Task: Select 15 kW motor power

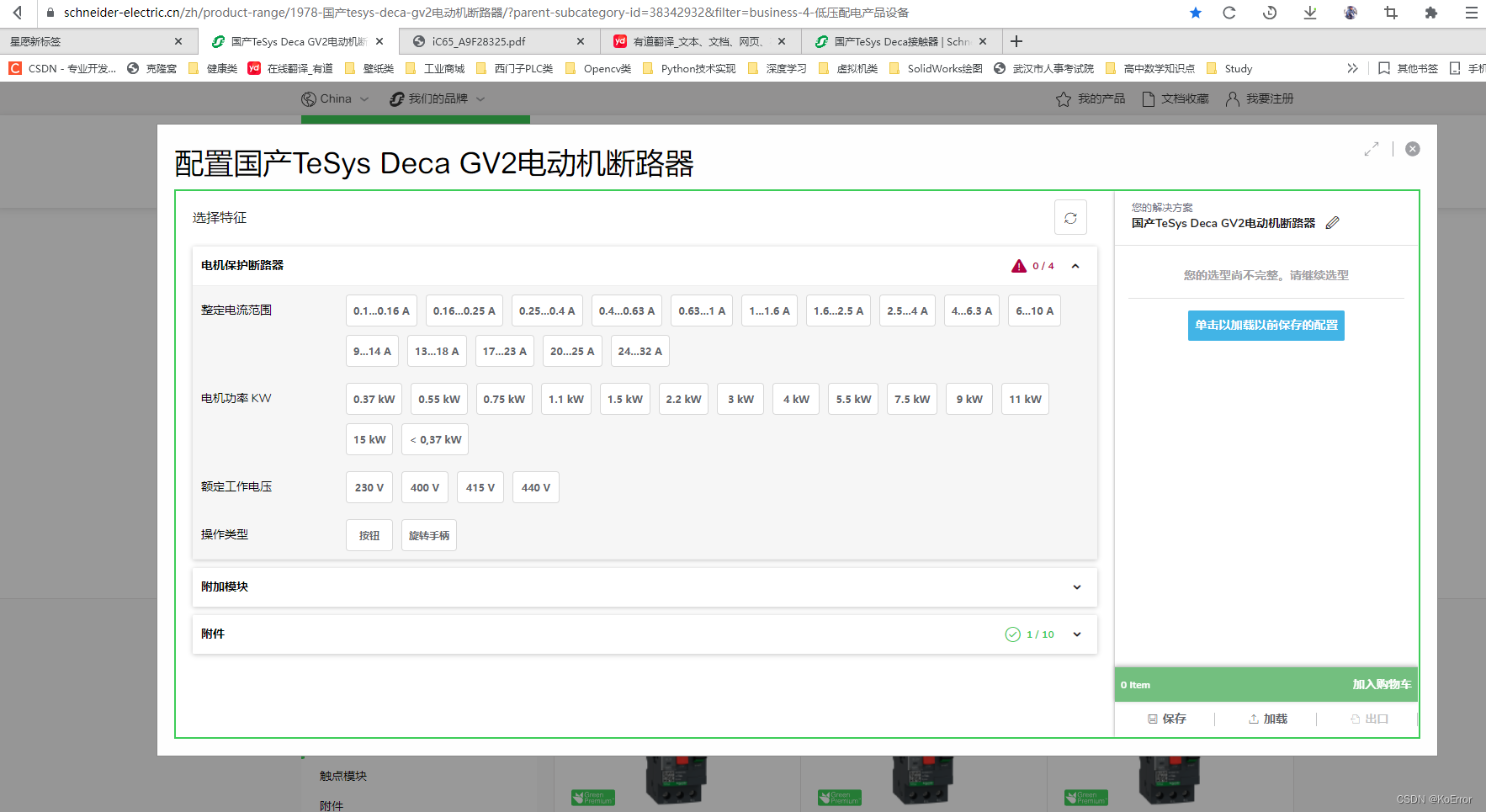Action: tap(369, 439)
